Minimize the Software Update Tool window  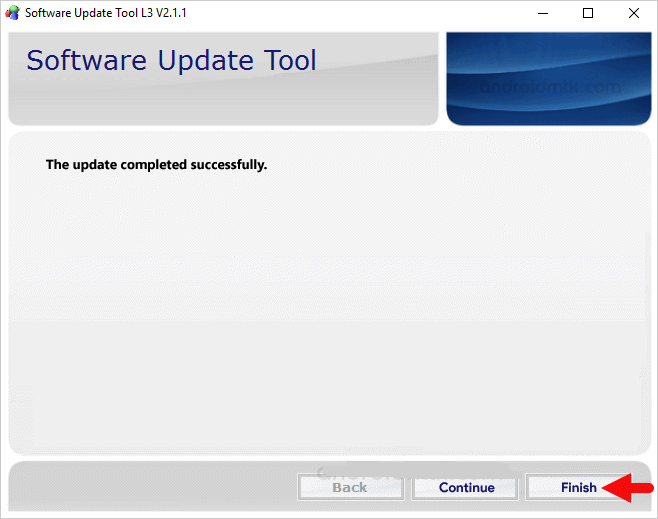point(542,14)
